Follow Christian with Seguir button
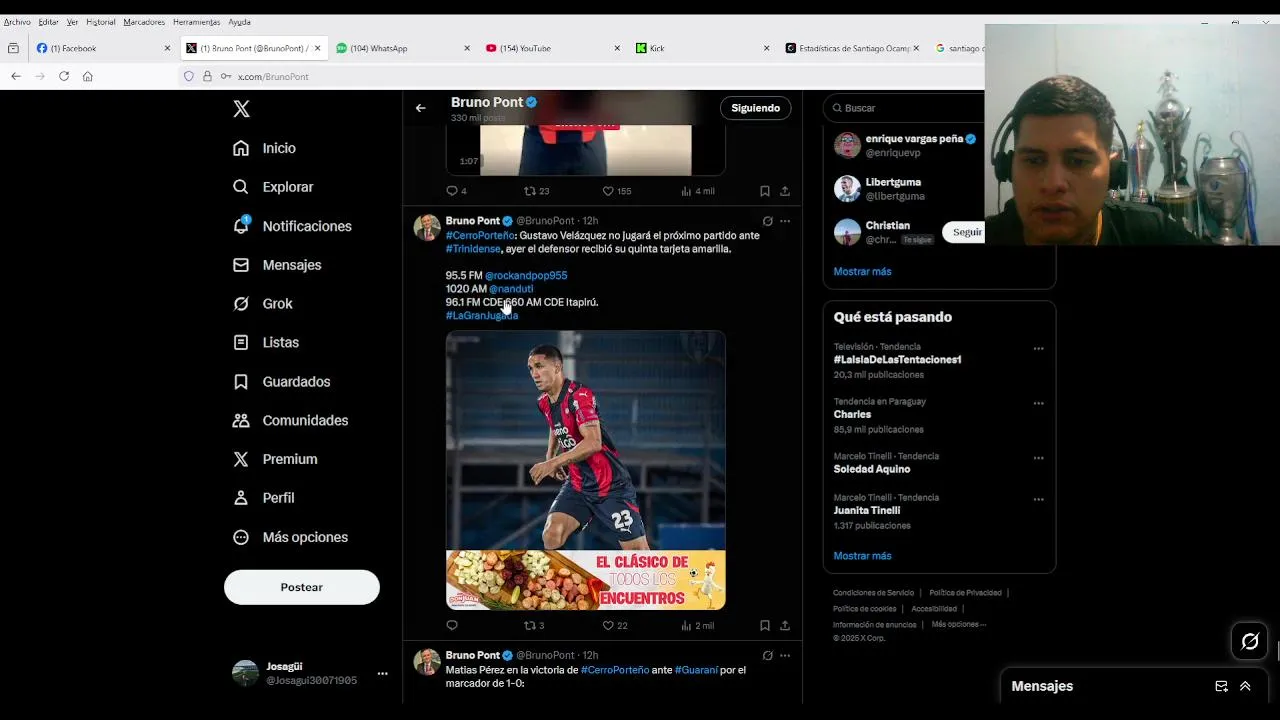Viewport: 1280px width, 720px height. (966, 232)
